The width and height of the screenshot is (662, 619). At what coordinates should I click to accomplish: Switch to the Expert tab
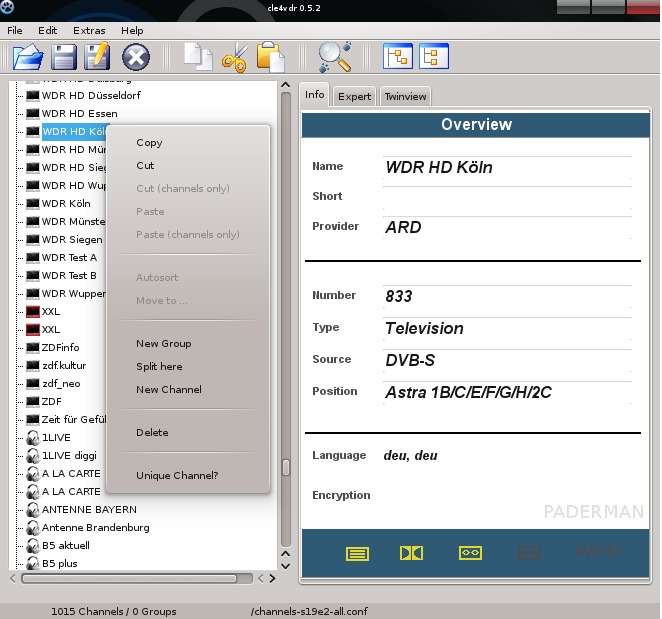point(354,96)
